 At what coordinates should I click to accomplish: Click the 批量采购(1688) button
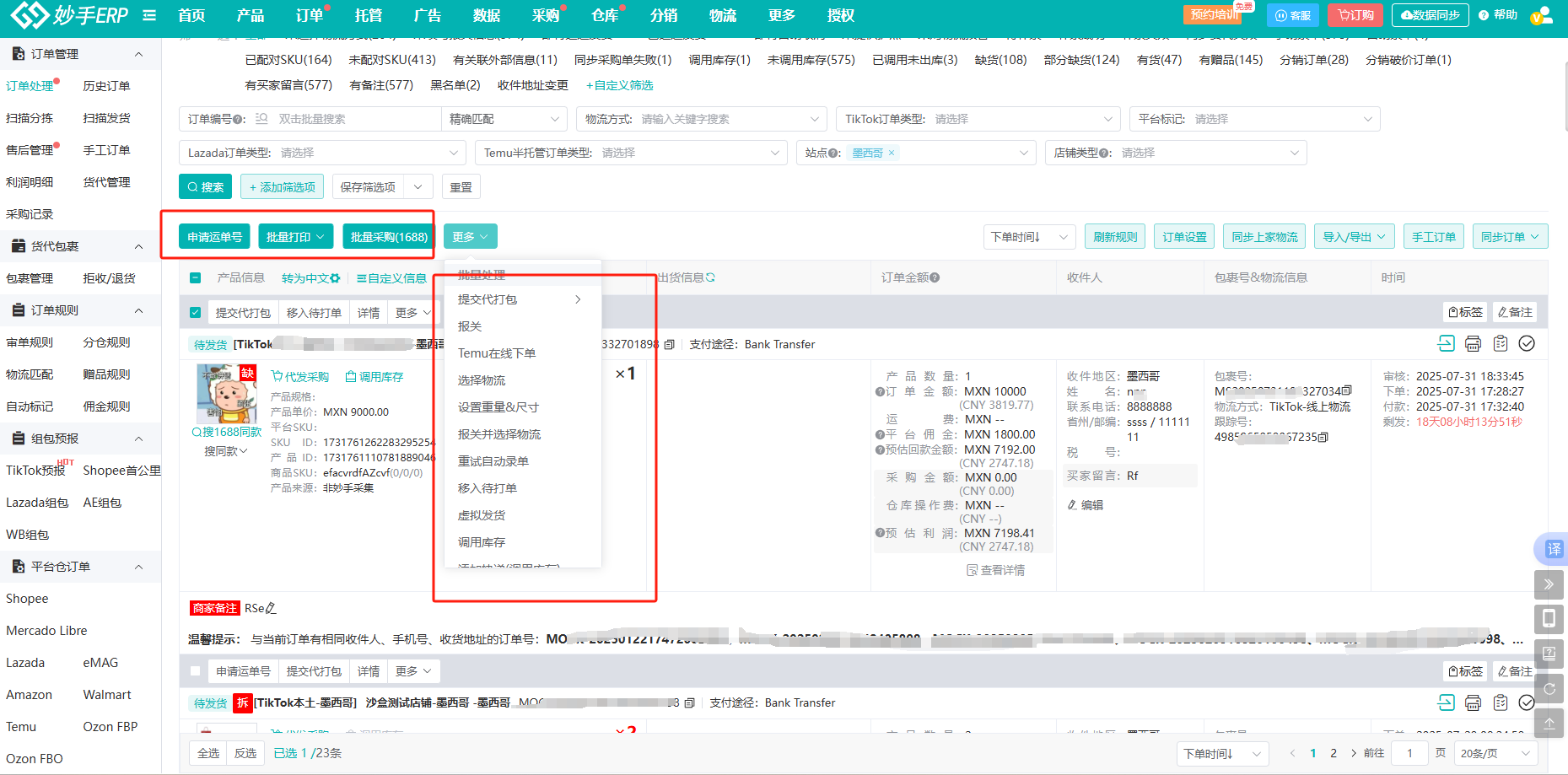(389, 237)
